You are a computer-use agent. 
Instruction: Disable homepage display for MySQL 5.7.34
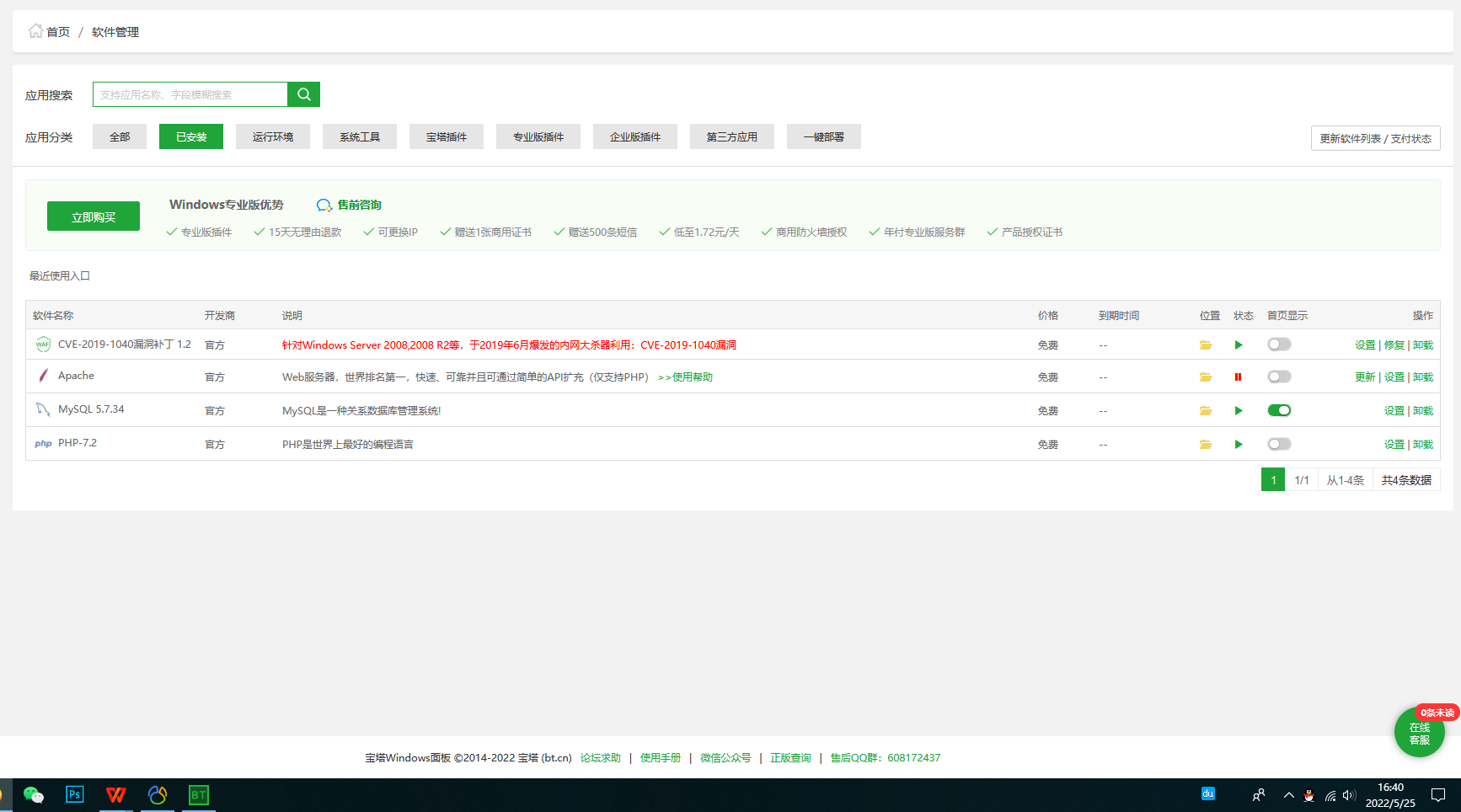pyautogui.click(x=1279, y=410)
